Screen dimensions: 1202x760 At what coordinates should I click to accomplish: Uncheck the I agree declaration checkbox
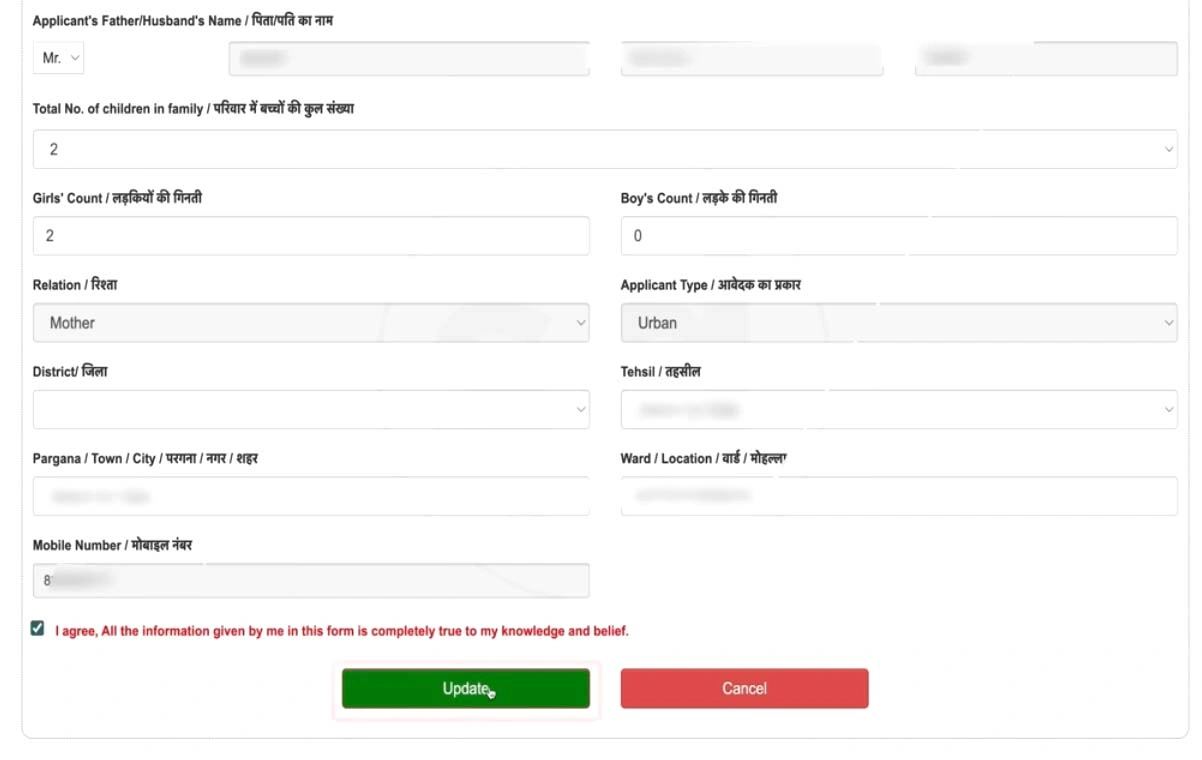pyautogui.click(x=38, y=629)
